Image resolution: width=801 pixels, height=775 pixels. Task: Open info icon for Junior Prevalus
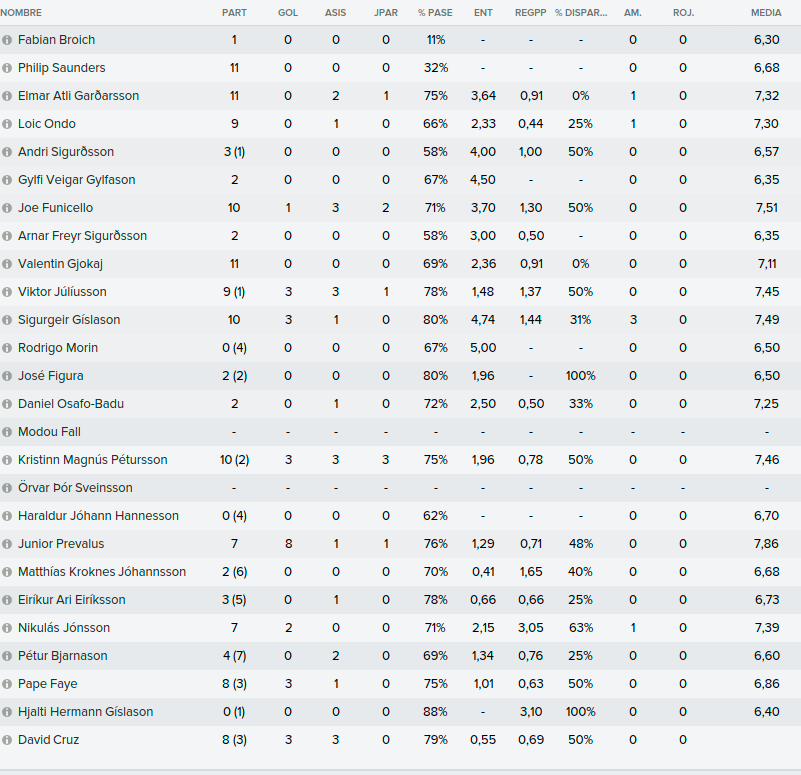coord(7,544)
